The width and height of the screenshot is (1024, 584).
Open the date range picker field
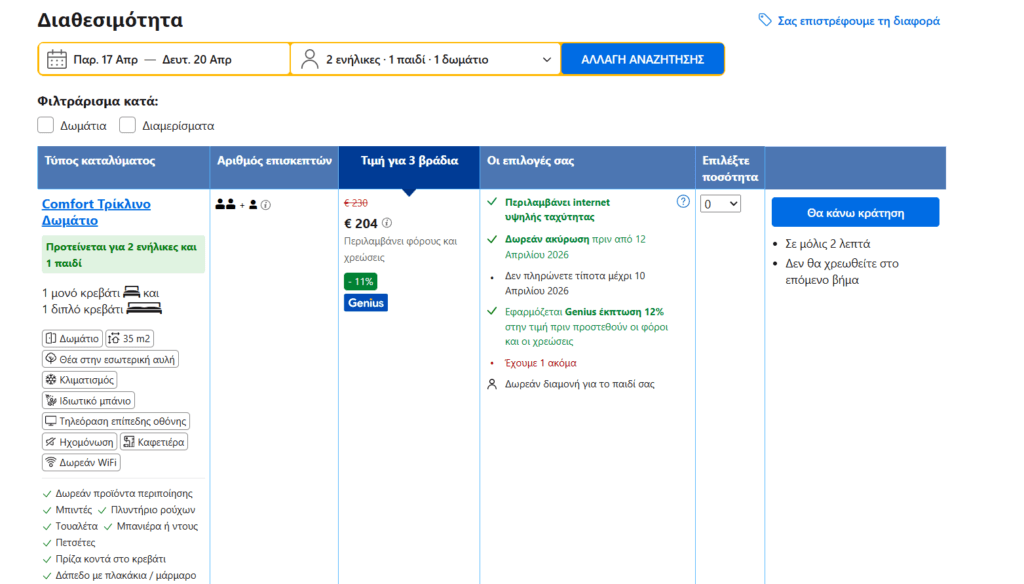click(x=164, y=59)
